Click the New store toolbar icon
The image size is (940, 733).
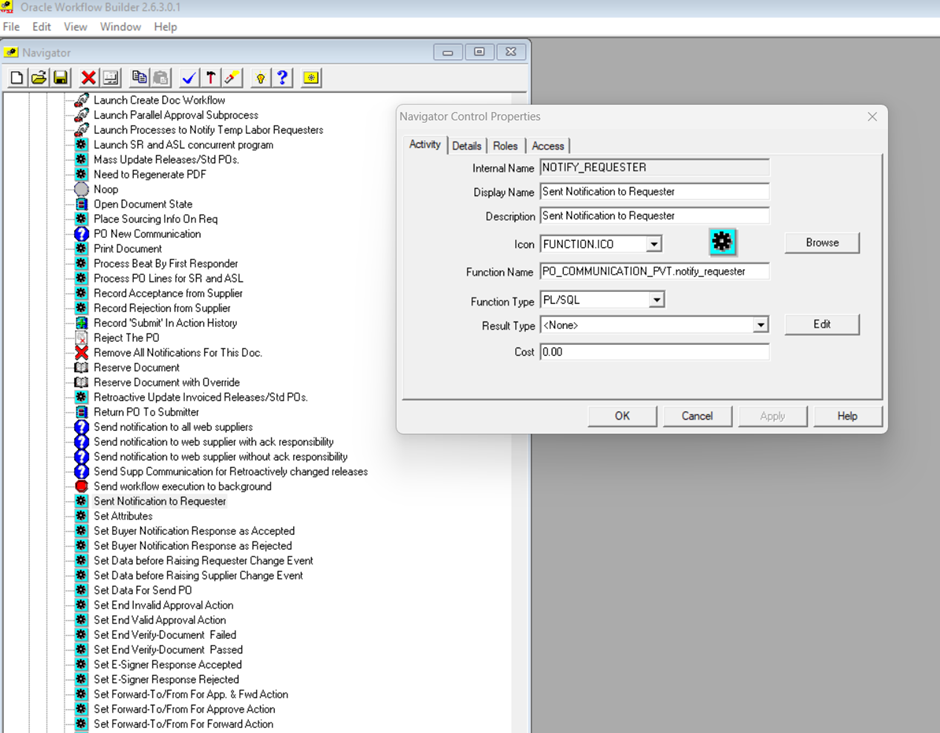click(17, 78)
